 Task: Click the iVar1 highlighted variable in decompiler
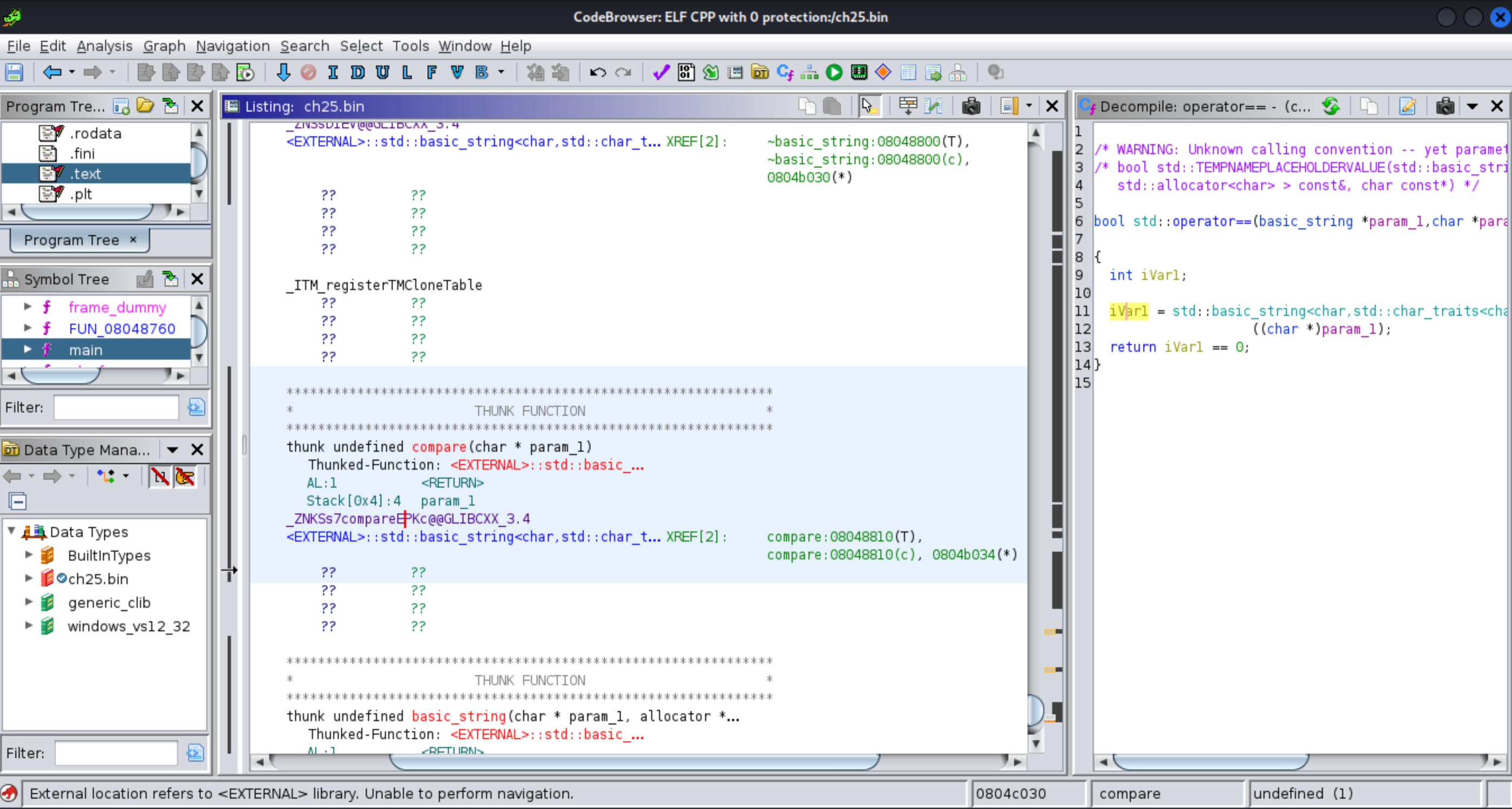pos(1128,310)
